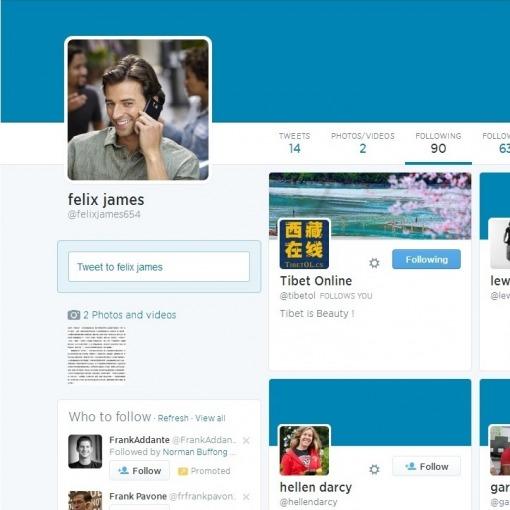Open Tibet Online avatar logo
Image resolution: width=510 pixels, height=510 pixels.
(x=304, y=244)
